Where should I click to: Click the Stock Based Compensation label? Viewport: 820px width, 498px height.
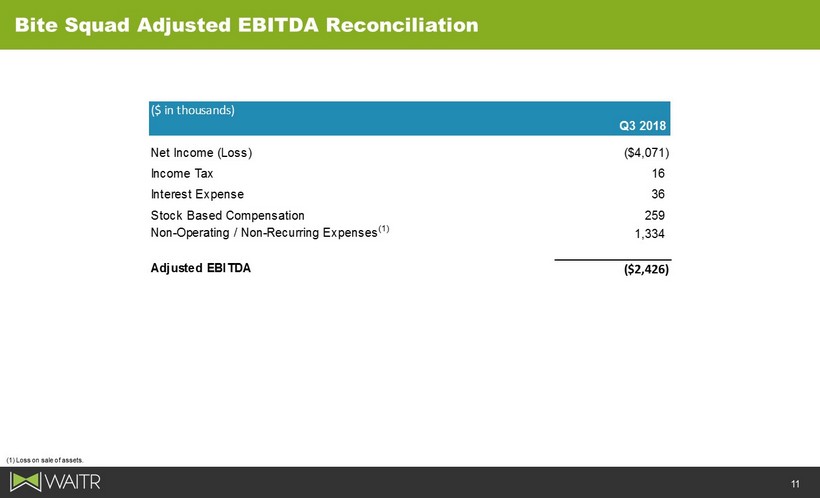pyautogui.click(x=227, y=216)
